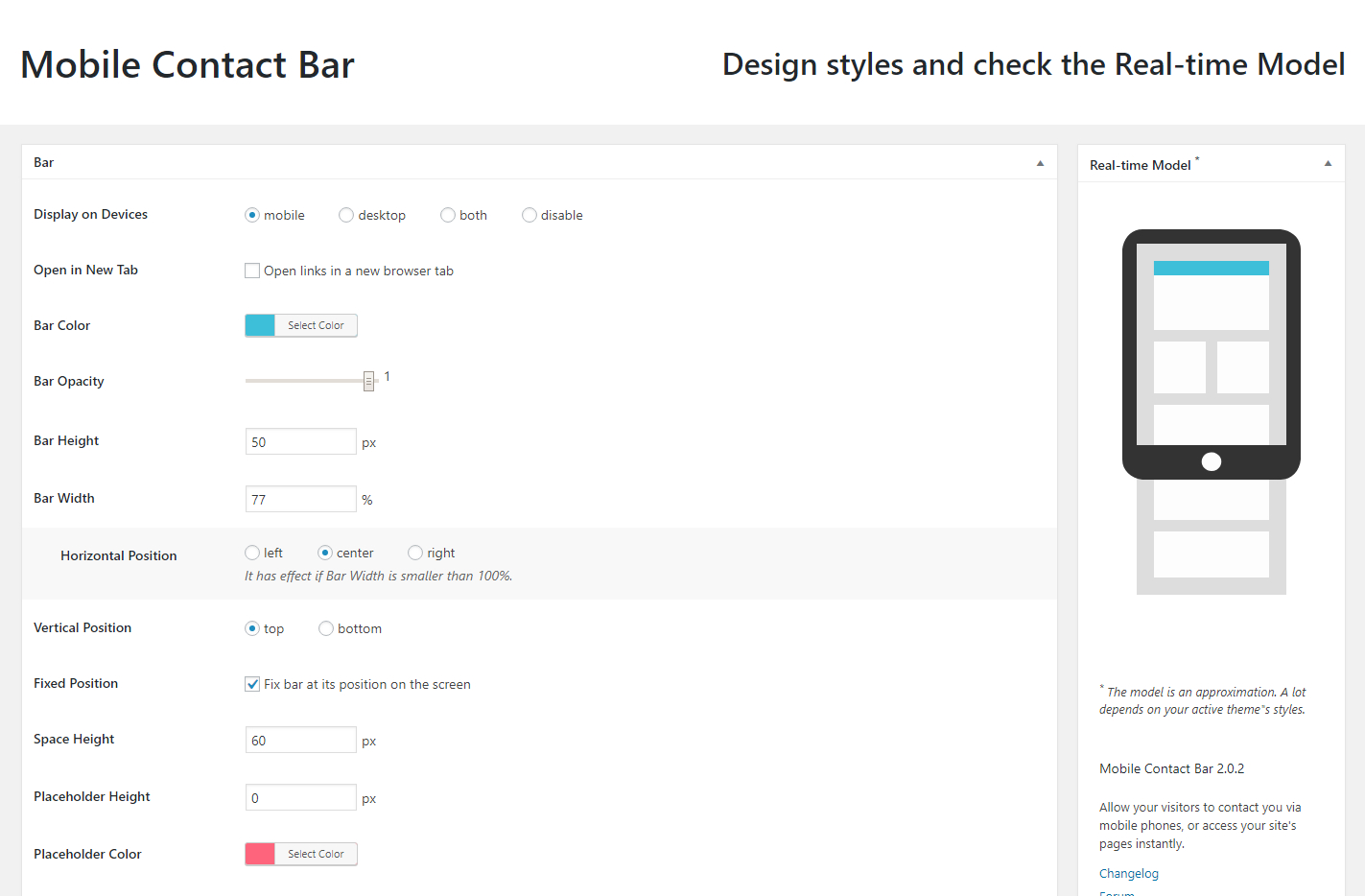Image resolution: width=1365 pixels, height=896 pixels.
Task: Click the Horizontal Position label
Action: click(x=119, y=555)
